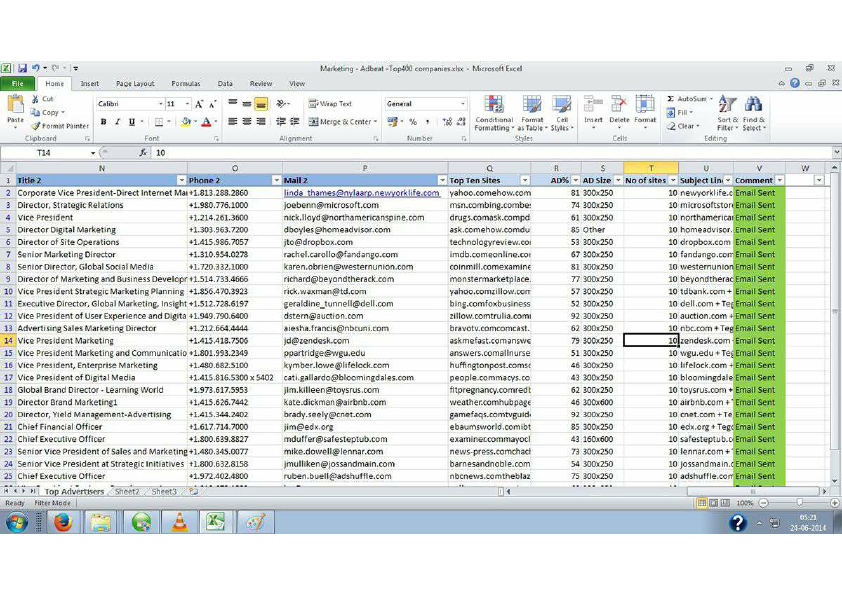The width and height of the screenshot is (842, 595).
Task: Apply the Fill Color bucket
Action: tap(185, 121)
